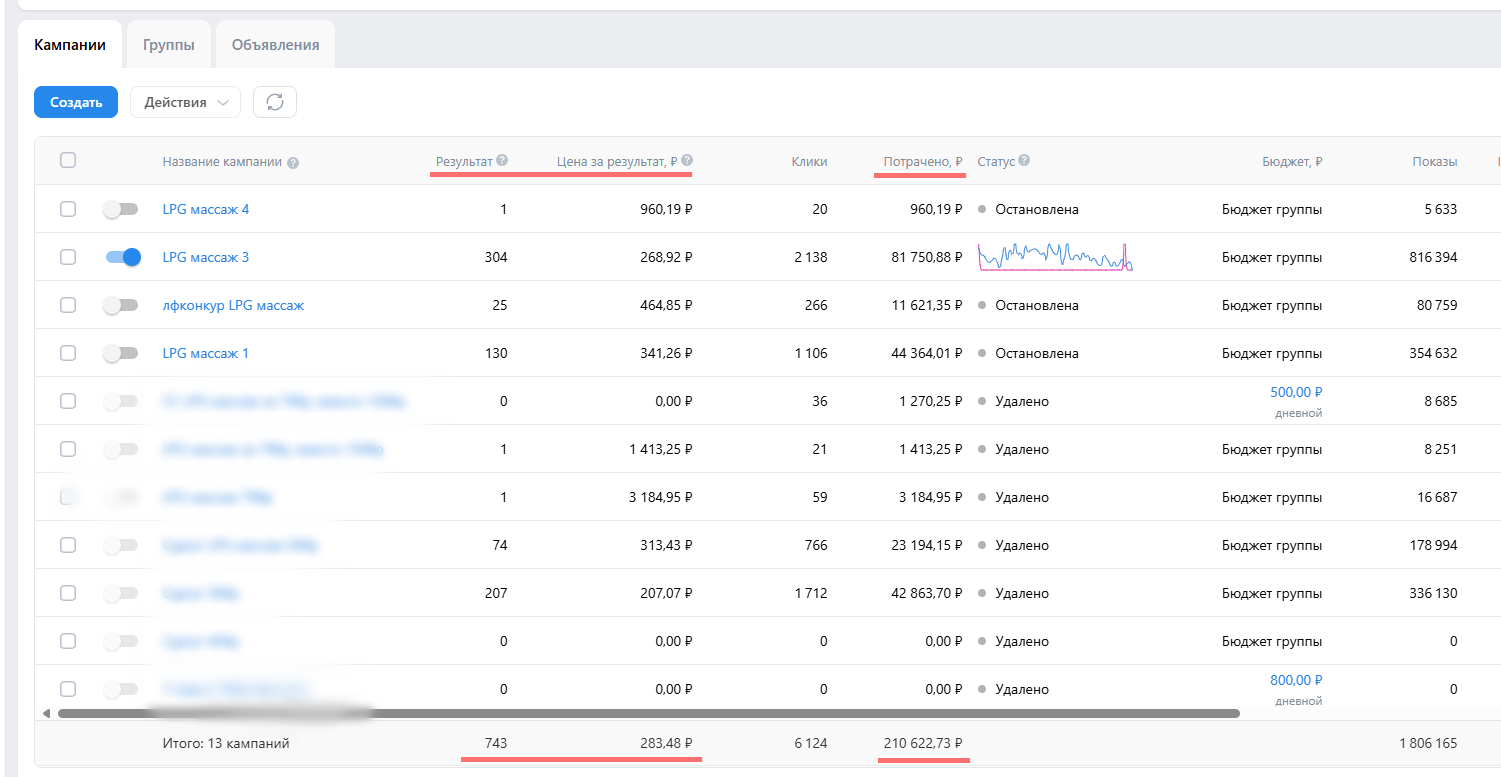
Task: Click the 500,00 ₽ daily budget link
Action: [x=1296, y=392]
